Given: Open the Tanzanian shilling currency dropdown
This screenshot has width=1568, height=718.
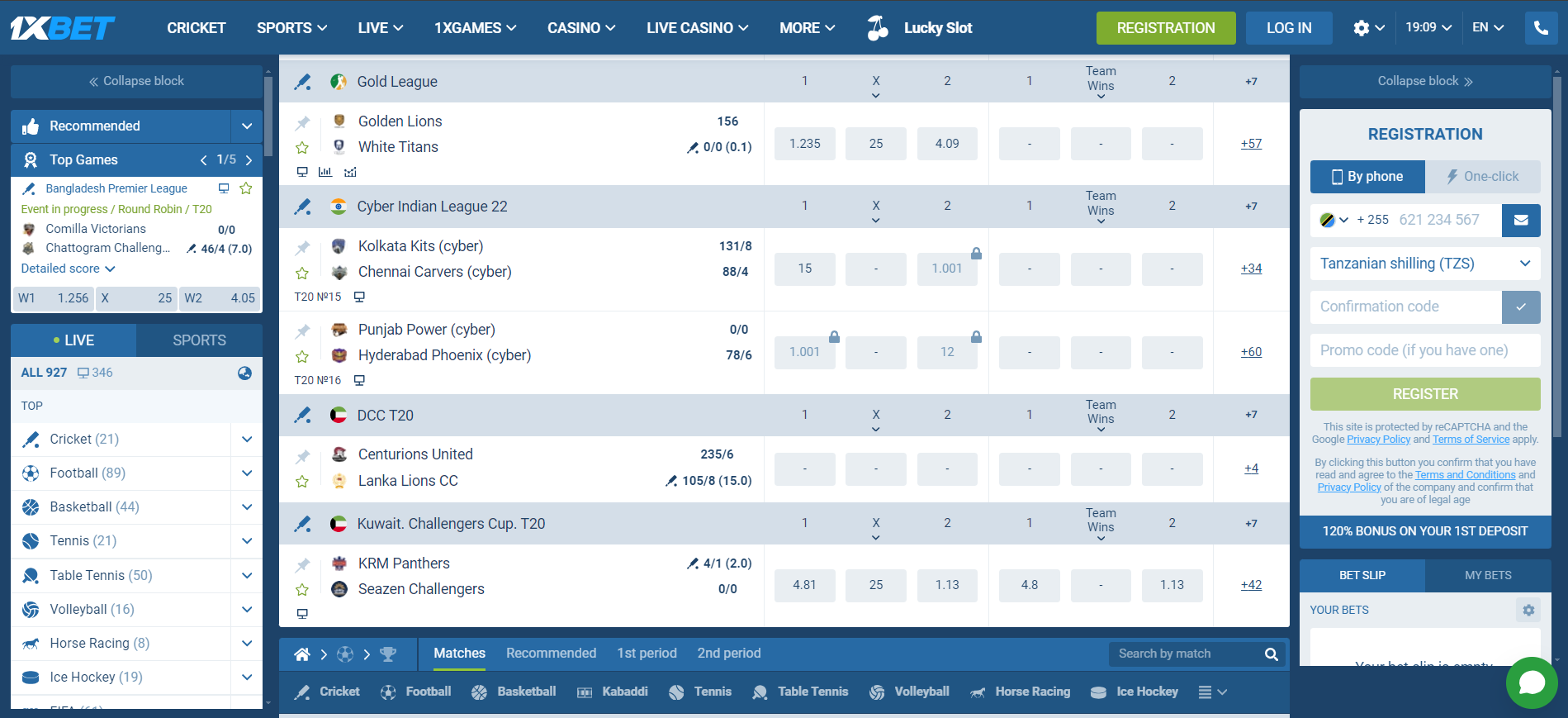Looking at the screenshot, I should tap(1425, 264).
